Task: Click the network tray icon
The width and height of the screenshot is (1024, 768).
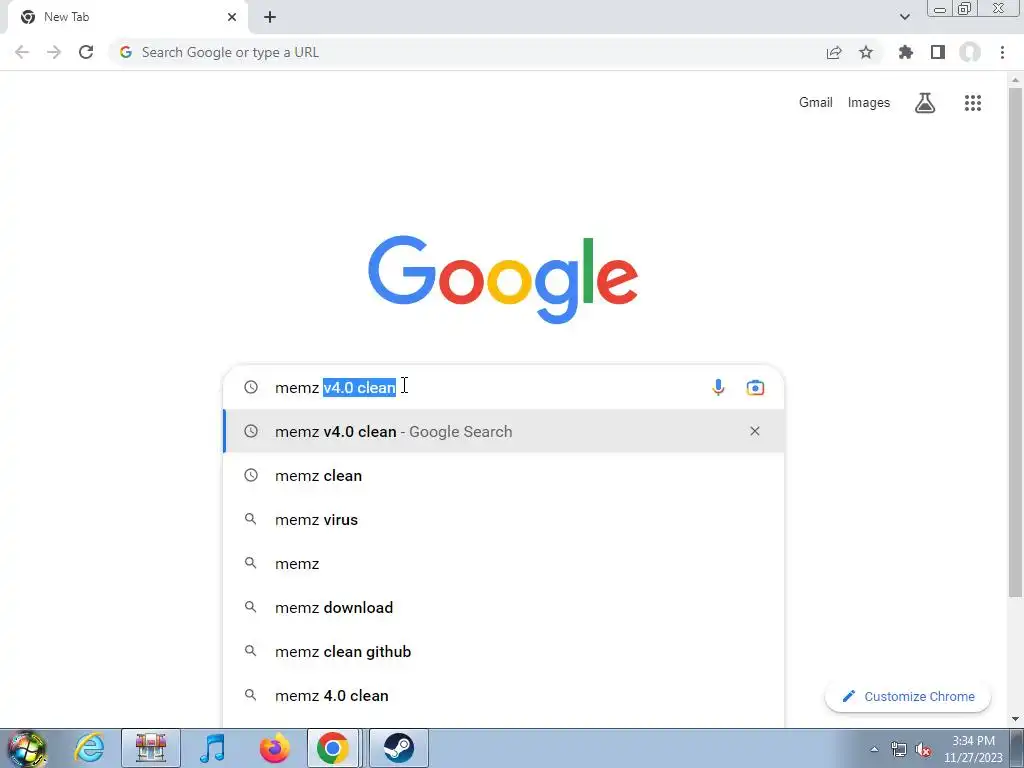Action: (899, 750)
